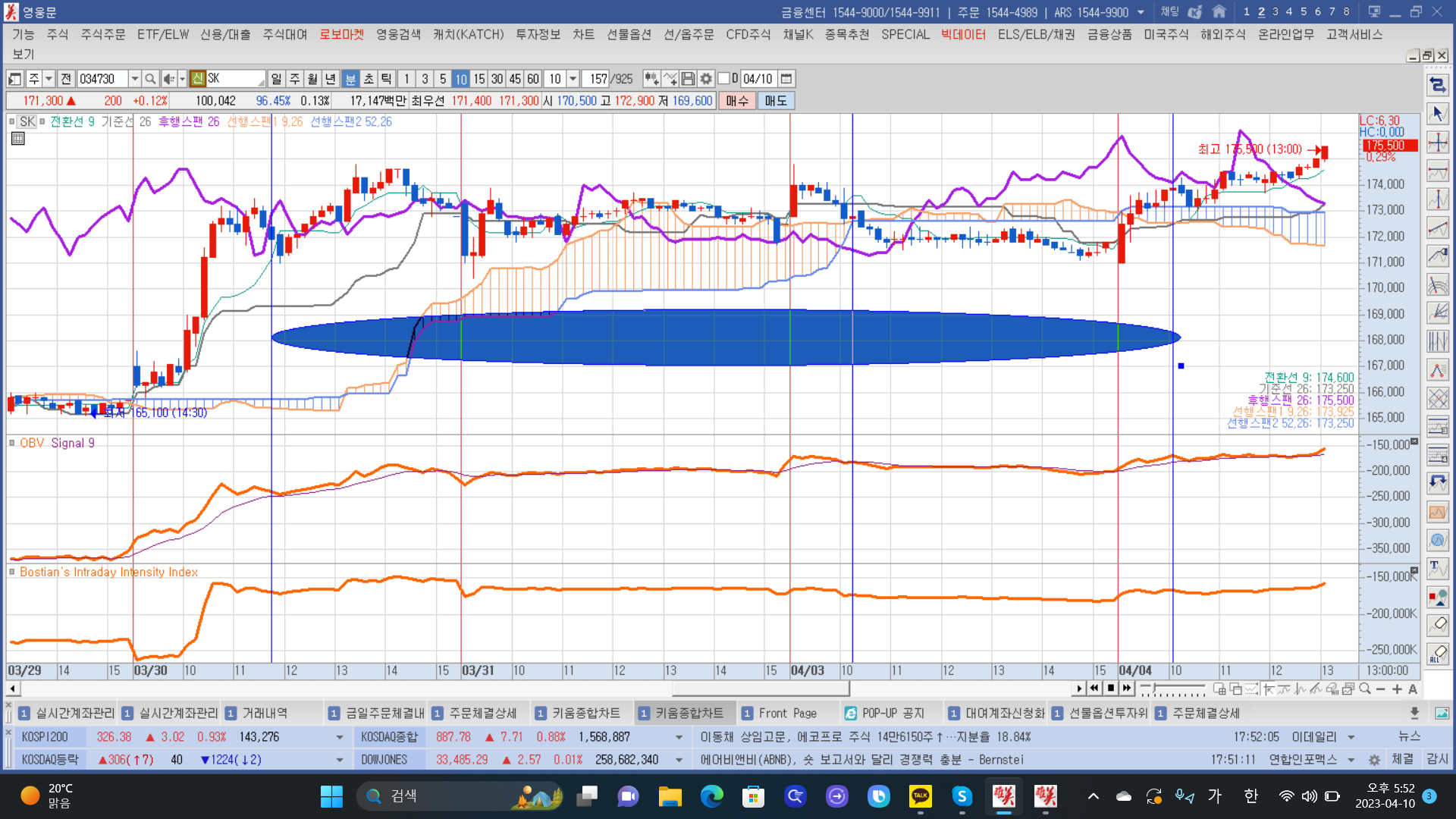Viewport: 1456px width, 819px height.
Task: Click the red 매수 buy button
Action: pyautogui.click(x=737, y=101)
